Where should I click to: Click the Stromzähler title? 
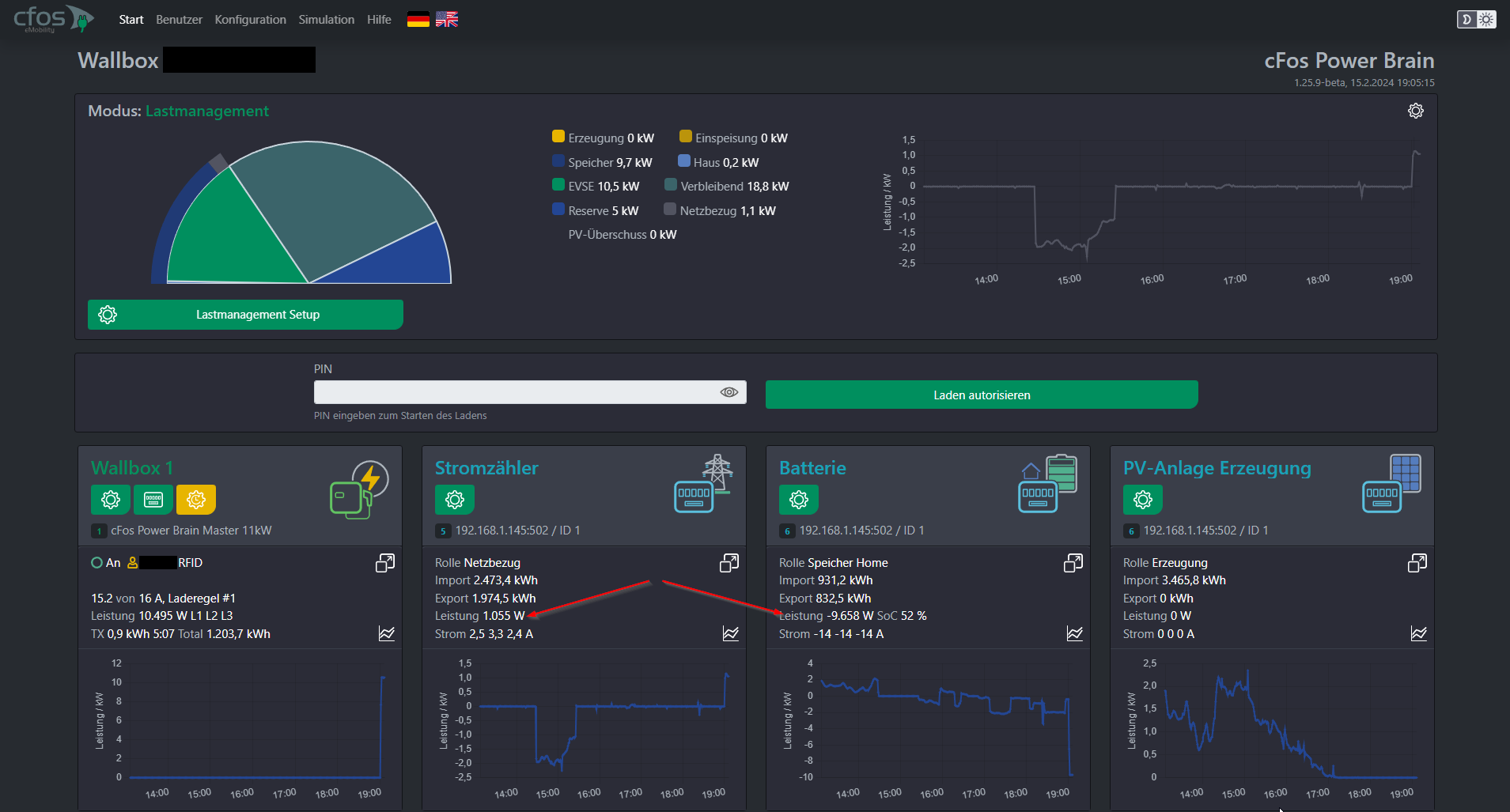click(486, 468)
